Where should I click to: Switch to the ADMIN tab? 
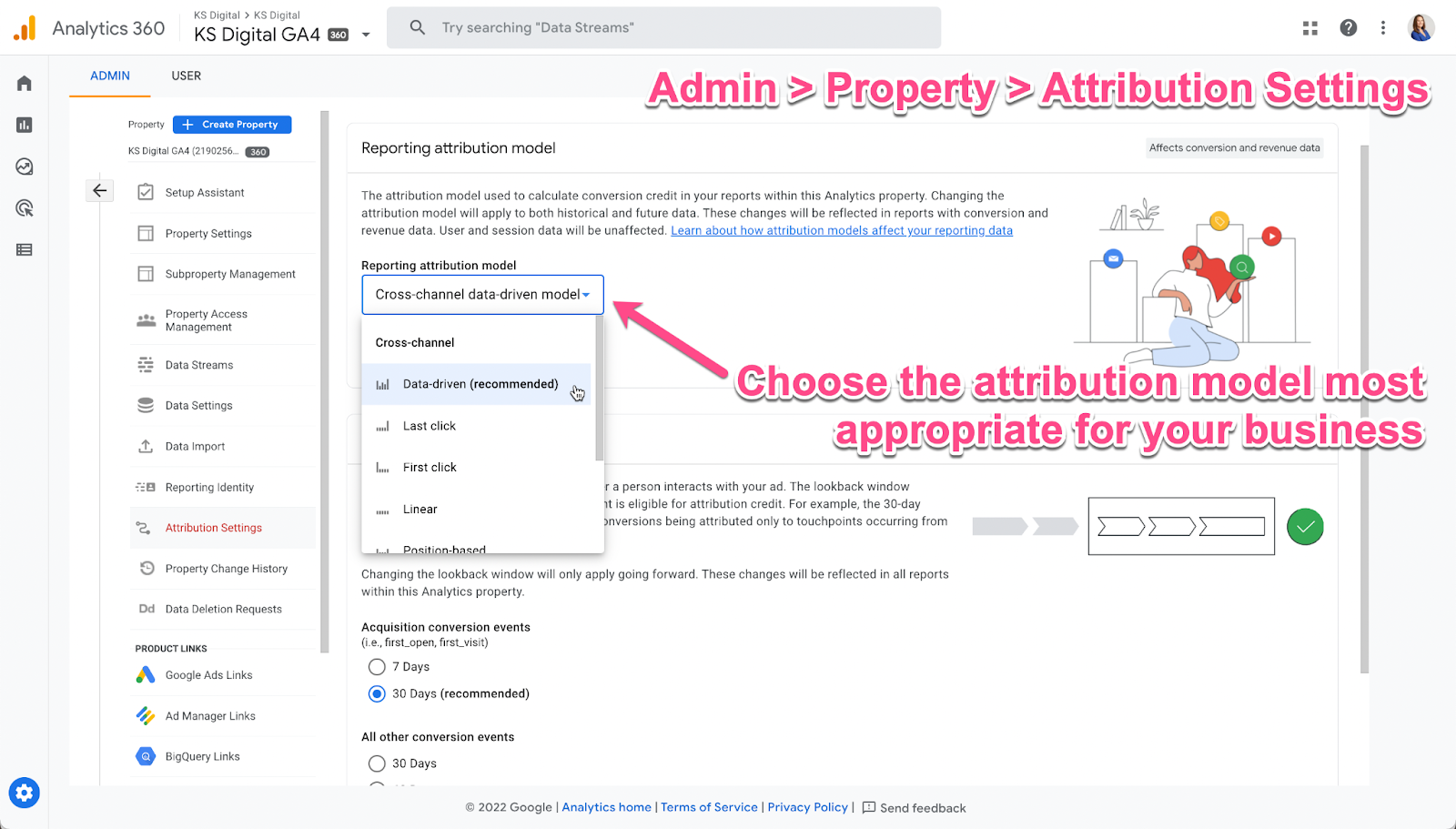coord(110,76)
